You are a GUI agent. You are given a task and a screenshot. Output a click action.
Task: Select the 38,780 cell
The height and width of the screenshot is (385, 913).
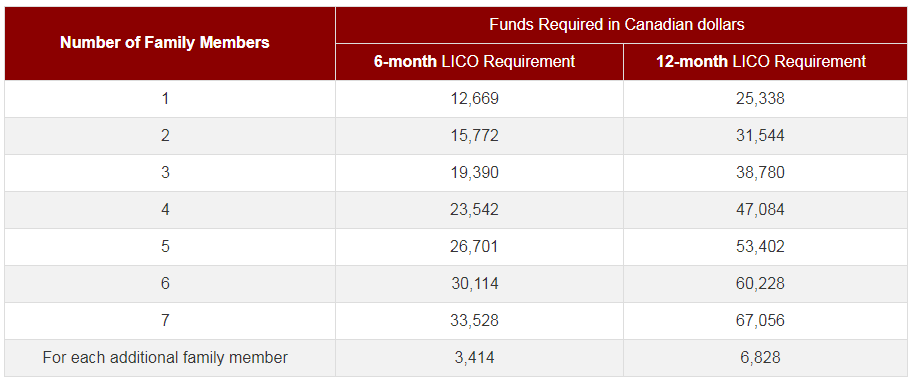(760, 172)
